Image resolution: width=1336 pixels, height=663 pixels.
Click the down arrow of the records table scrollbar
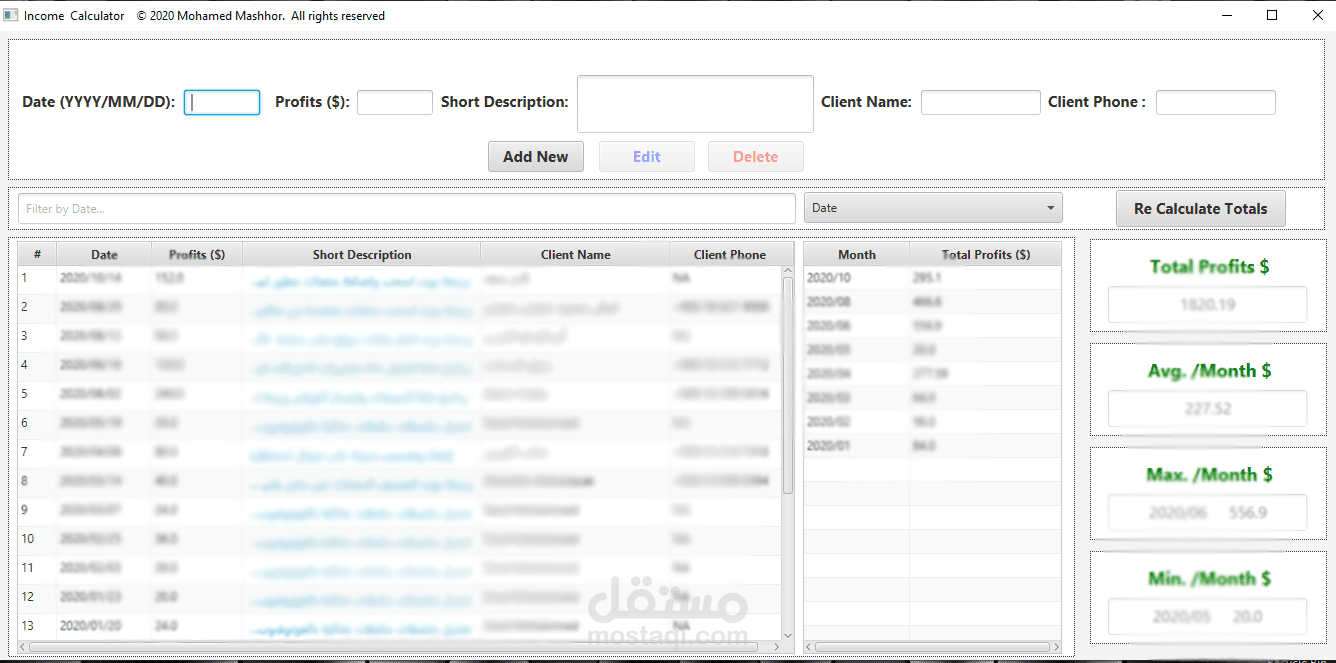[x=787, y=635]
